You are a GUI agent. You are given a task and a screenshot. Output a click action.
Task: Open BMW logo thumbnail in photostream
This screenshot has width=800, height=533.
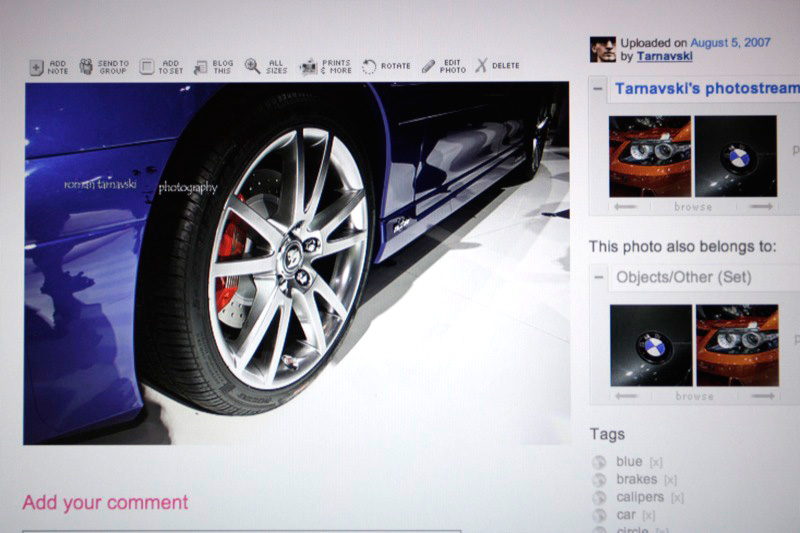pos(736,156)
